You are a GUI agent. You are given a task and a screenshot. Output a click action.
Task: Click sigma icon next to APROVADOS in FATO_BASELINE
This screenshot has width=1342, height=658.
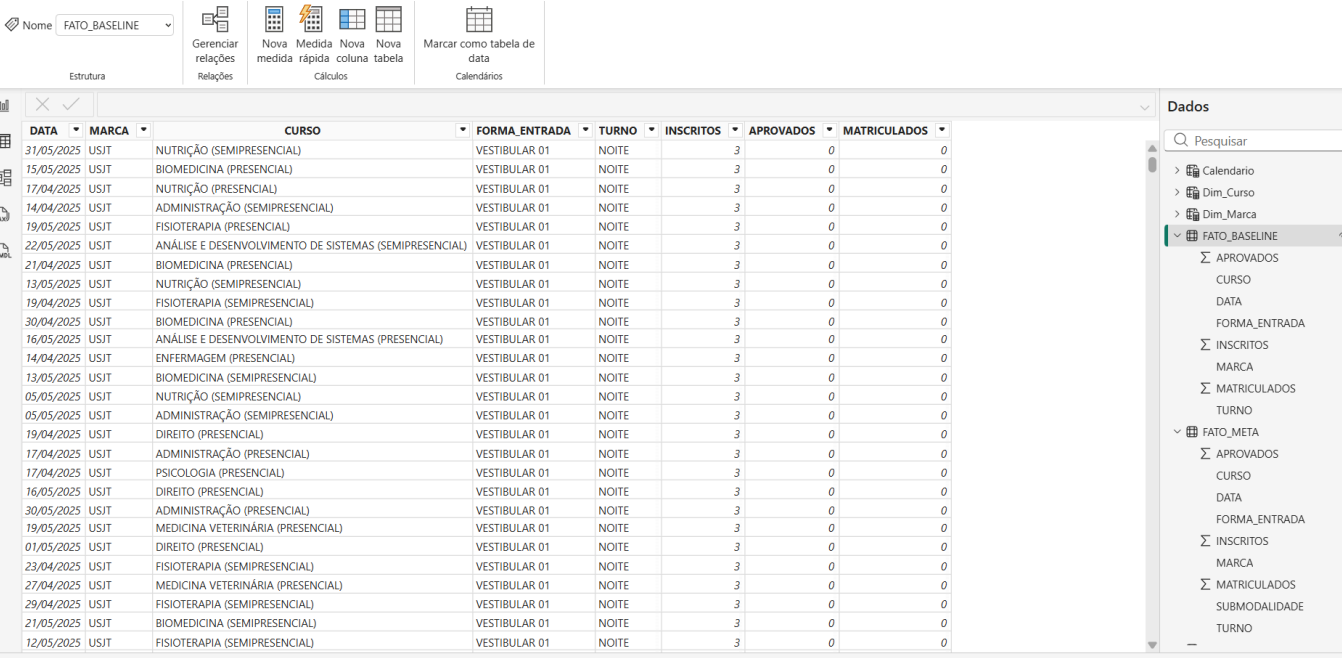[x=1205, y=258]
